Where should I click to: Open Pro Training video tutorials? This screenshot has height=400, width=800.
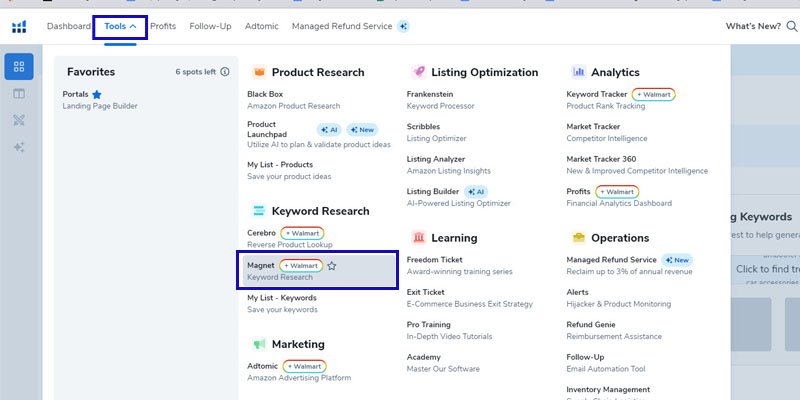click(449, 331)
